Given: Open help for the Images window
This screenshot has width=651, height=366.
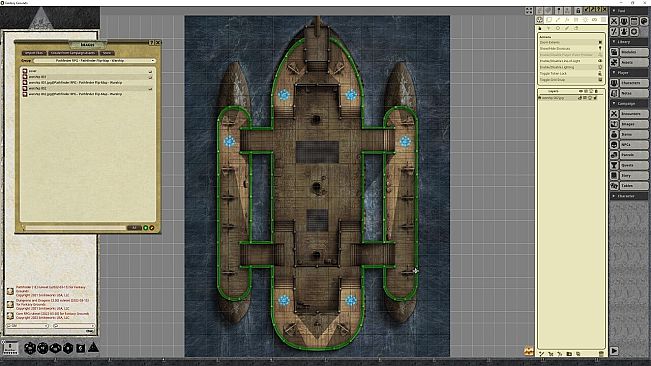Looking at the screenshot, I should (x=152, y=42).
